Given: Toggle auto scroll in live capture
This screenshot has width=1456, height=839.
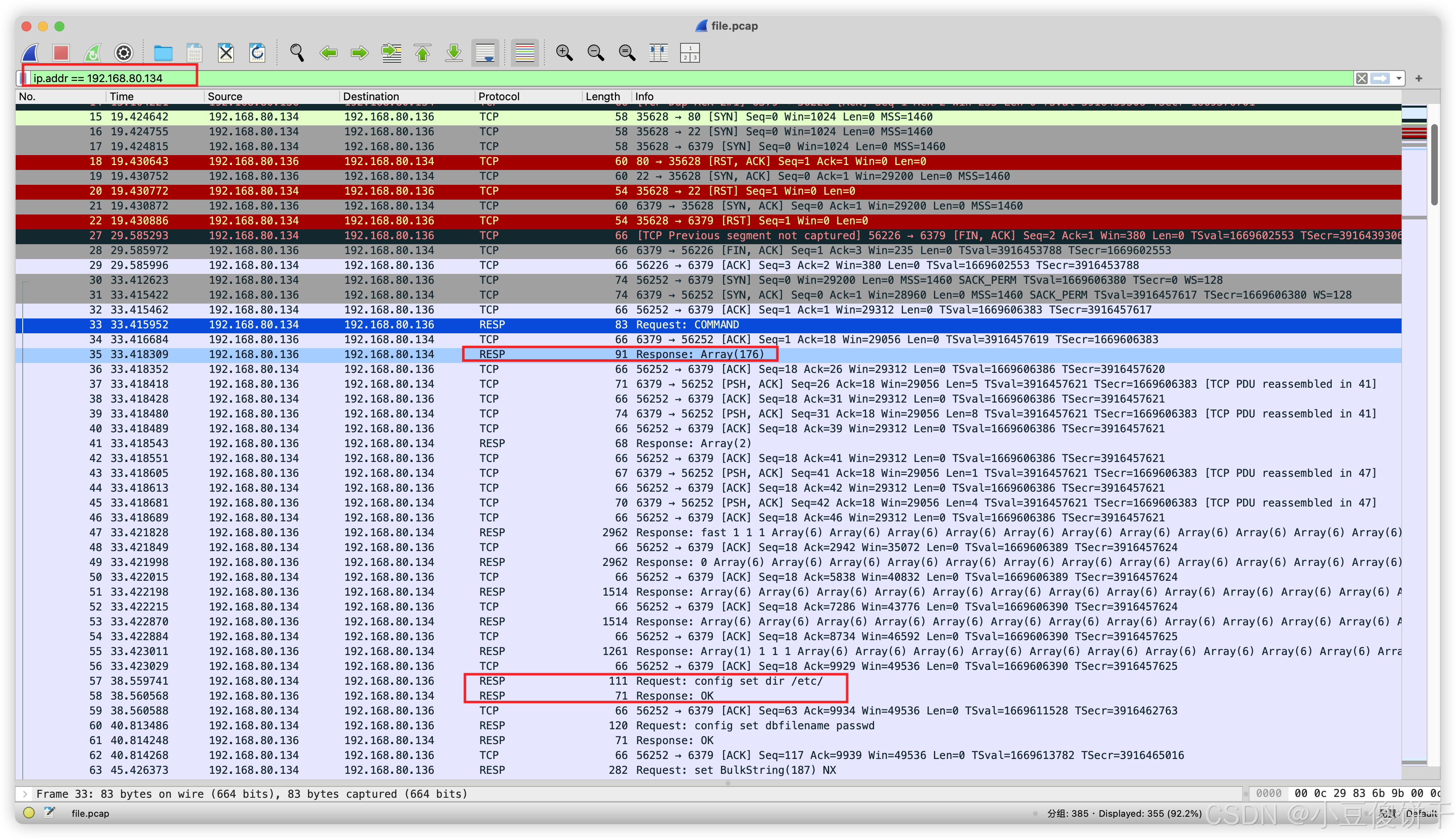Looking at the screenshot, I should (x=485, y=52).
